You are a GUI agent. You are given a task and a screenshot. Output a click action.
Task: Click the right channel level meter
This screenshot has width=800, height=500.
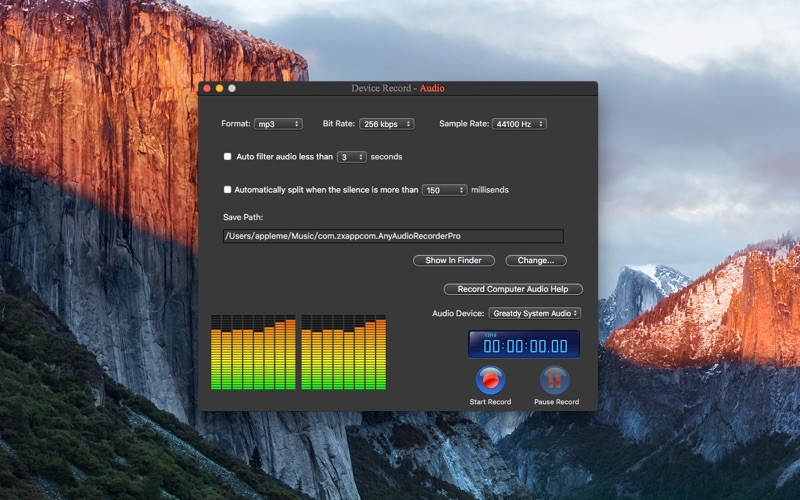coord(343,353)
